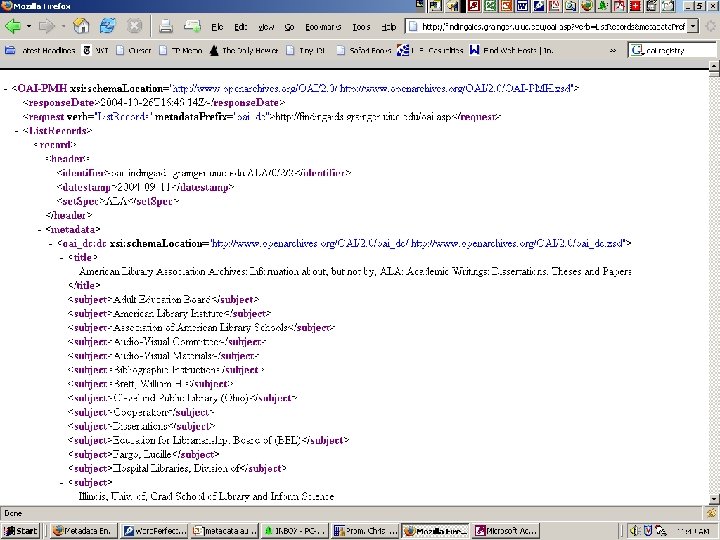The height and width of the screenshot is (540, 720).
Task: Click the address bar URL field
Action: pos(546,26)
